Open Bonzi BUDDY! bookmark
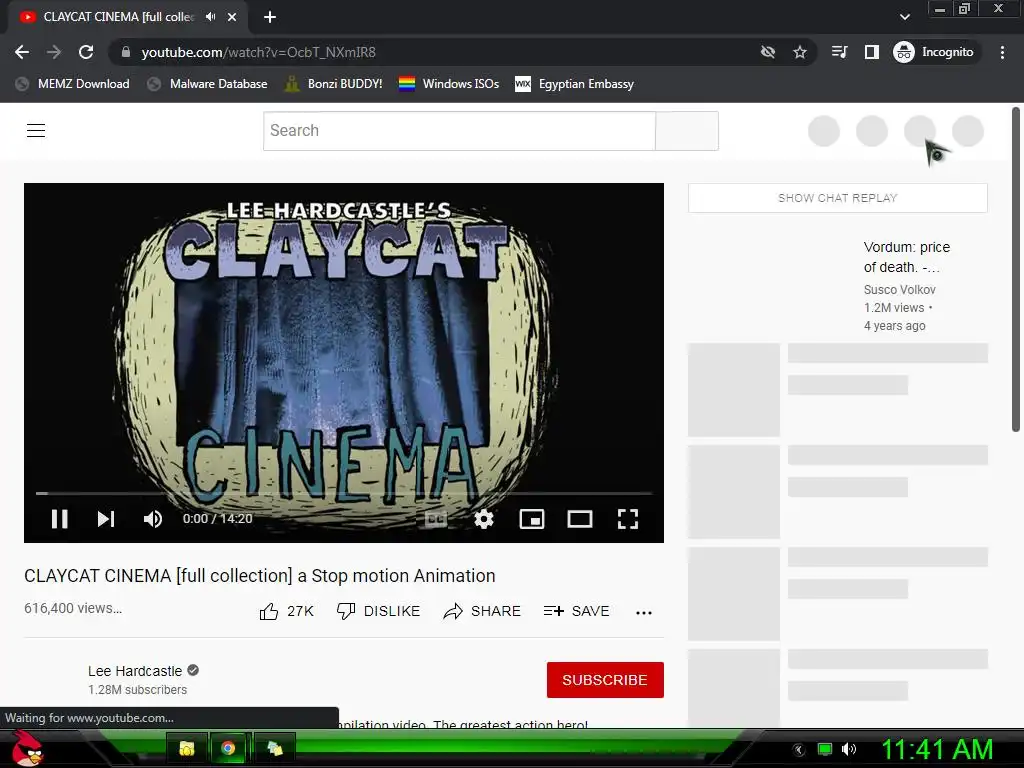This screenshot has width=1024, height=768. pyautogui.click(x=334, y=84)
